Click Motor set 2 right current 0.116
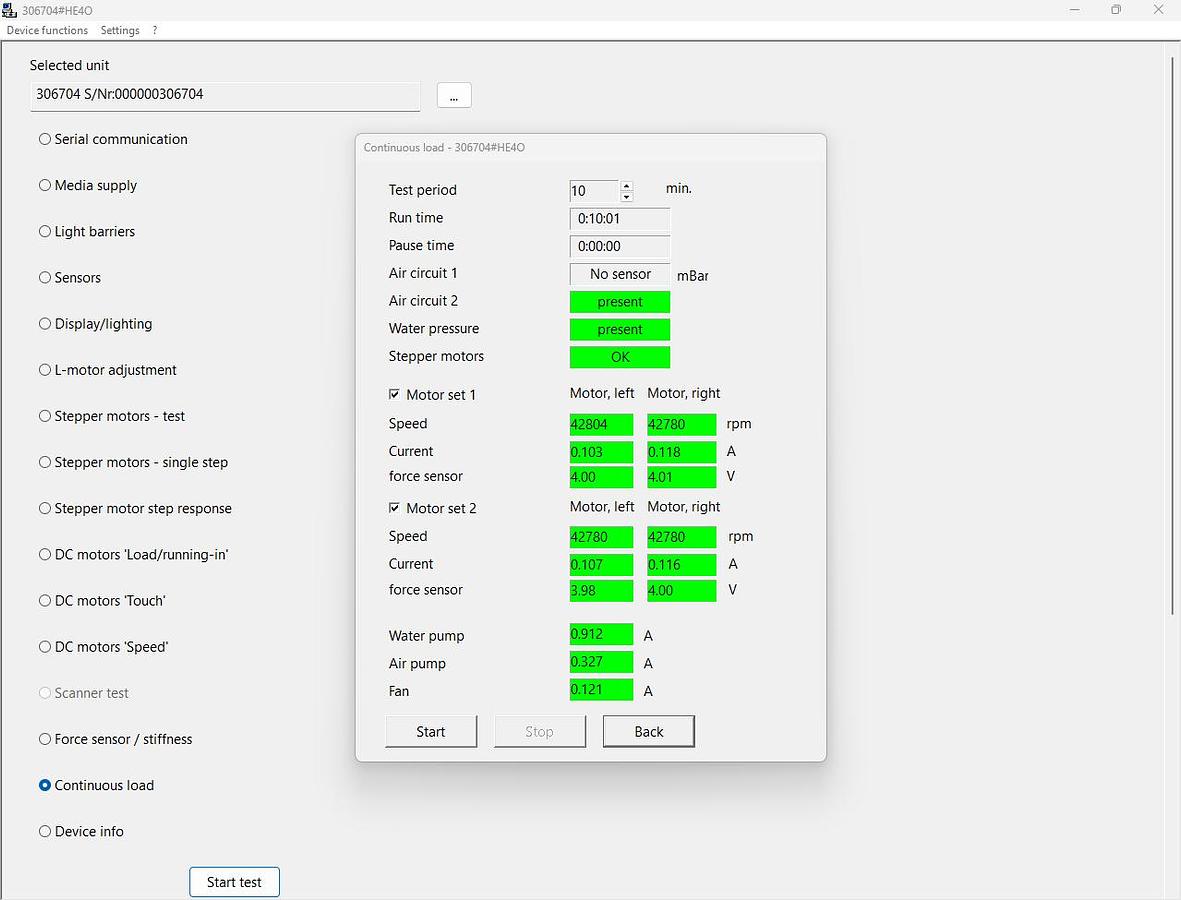 coord(682,565)
